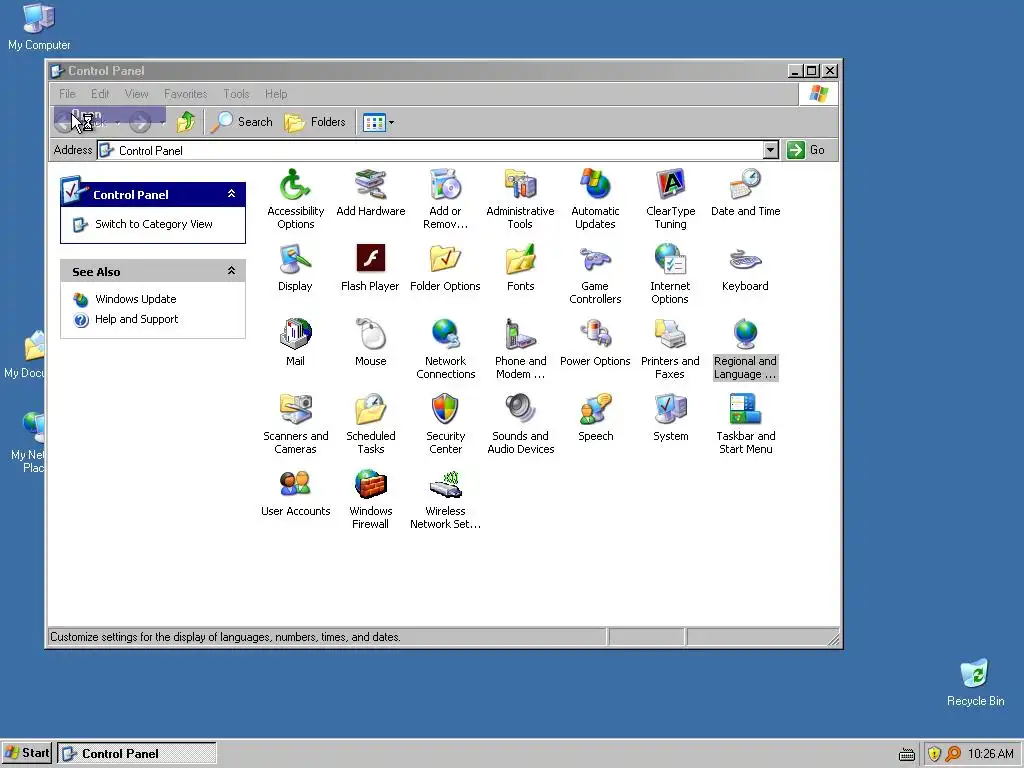Select Regional and Language options icon
Screen dimensions: 1024x768
[x=745, y=349]
